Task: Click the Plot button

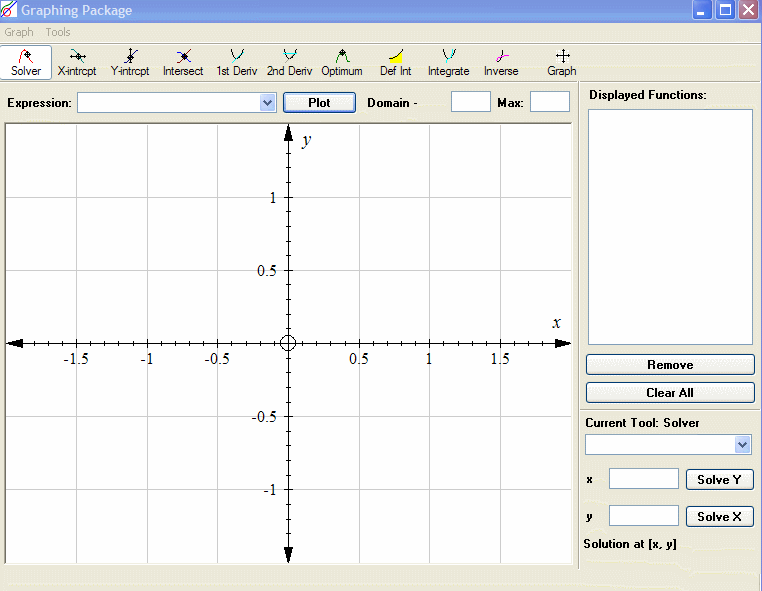Action: (x=319, y=103)
